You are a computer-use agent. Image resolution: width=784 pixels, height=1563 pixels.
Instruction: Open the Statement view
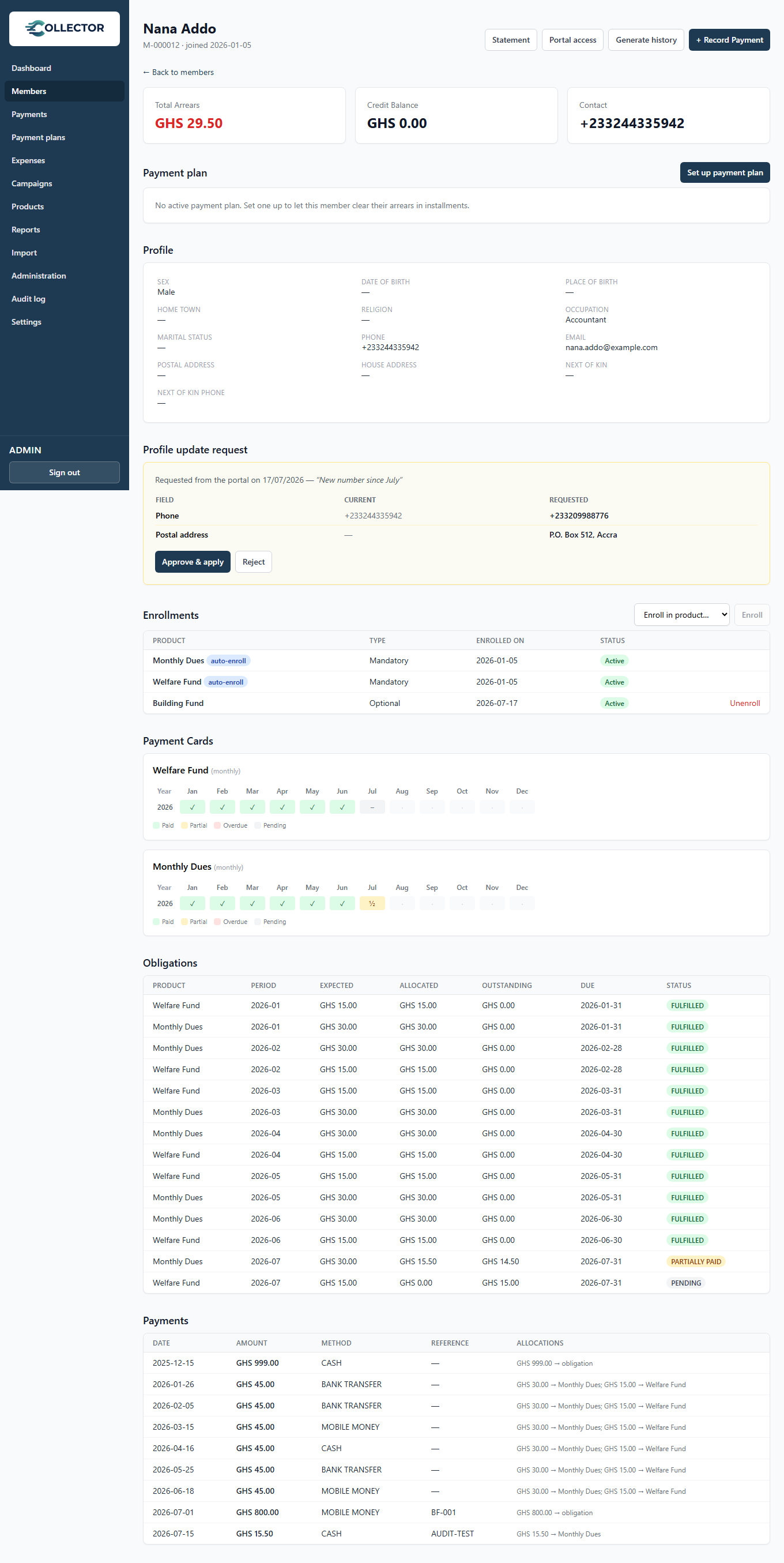coord(511,40)
